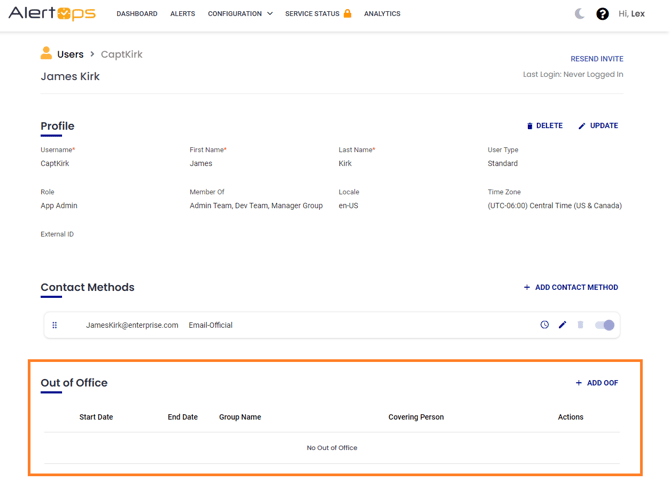Edit the Email-Official contact method pencil
Image resolution: width=670 pixels, height=489 pixels.
pos(562,325)
